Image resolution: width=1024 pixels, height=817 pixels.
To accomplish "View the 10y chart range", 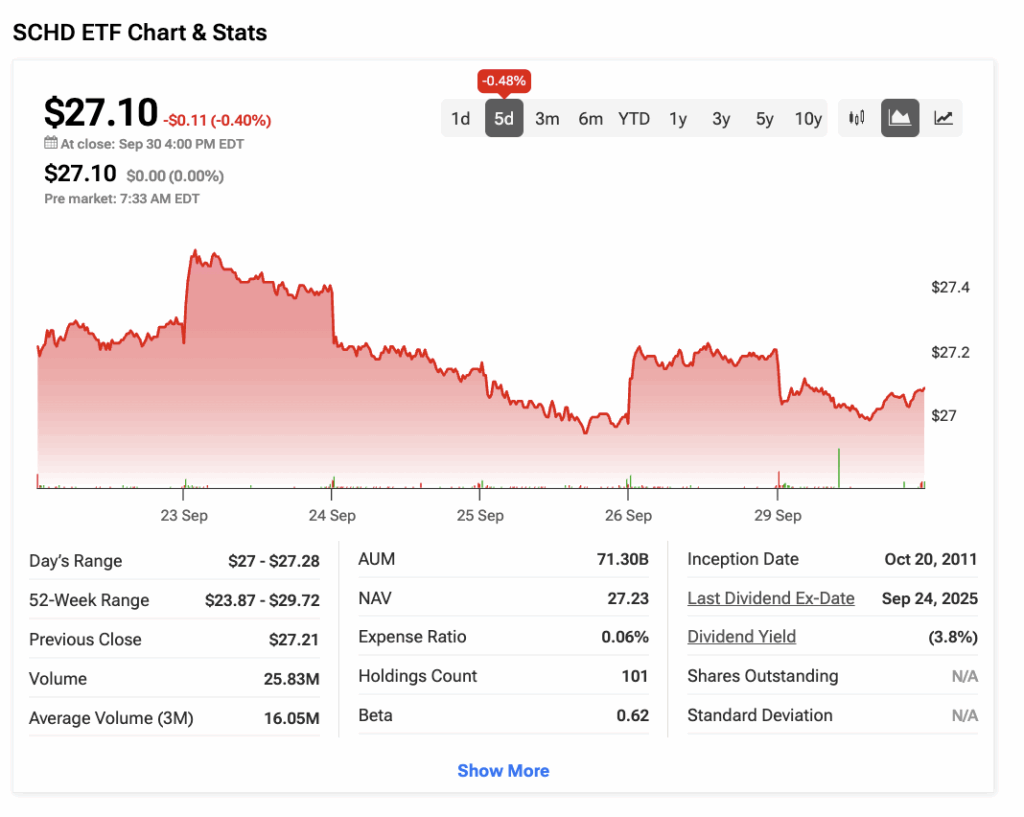I will coord(808,119).
